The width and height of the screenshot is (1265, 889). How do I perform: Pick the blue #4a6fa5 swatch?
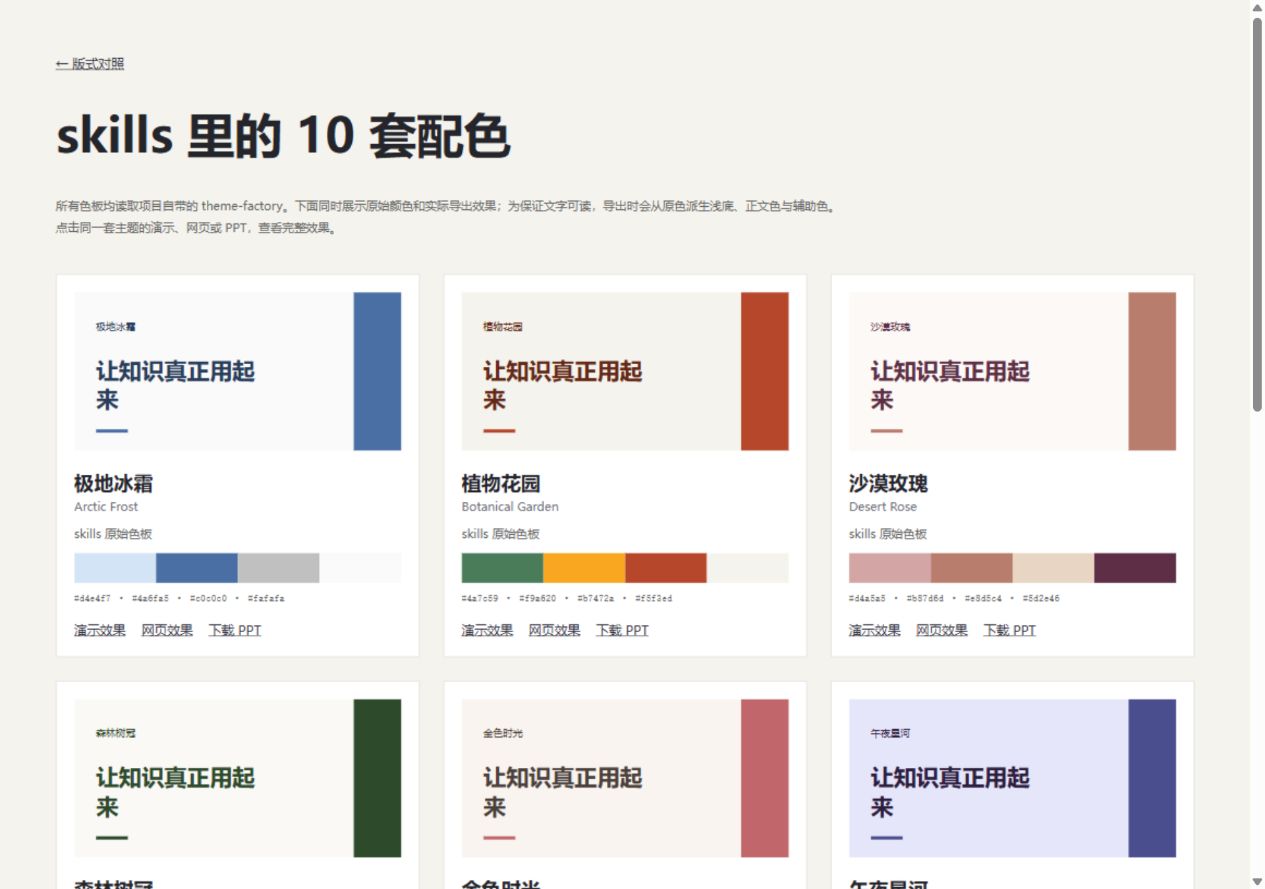tap(197, 568)
